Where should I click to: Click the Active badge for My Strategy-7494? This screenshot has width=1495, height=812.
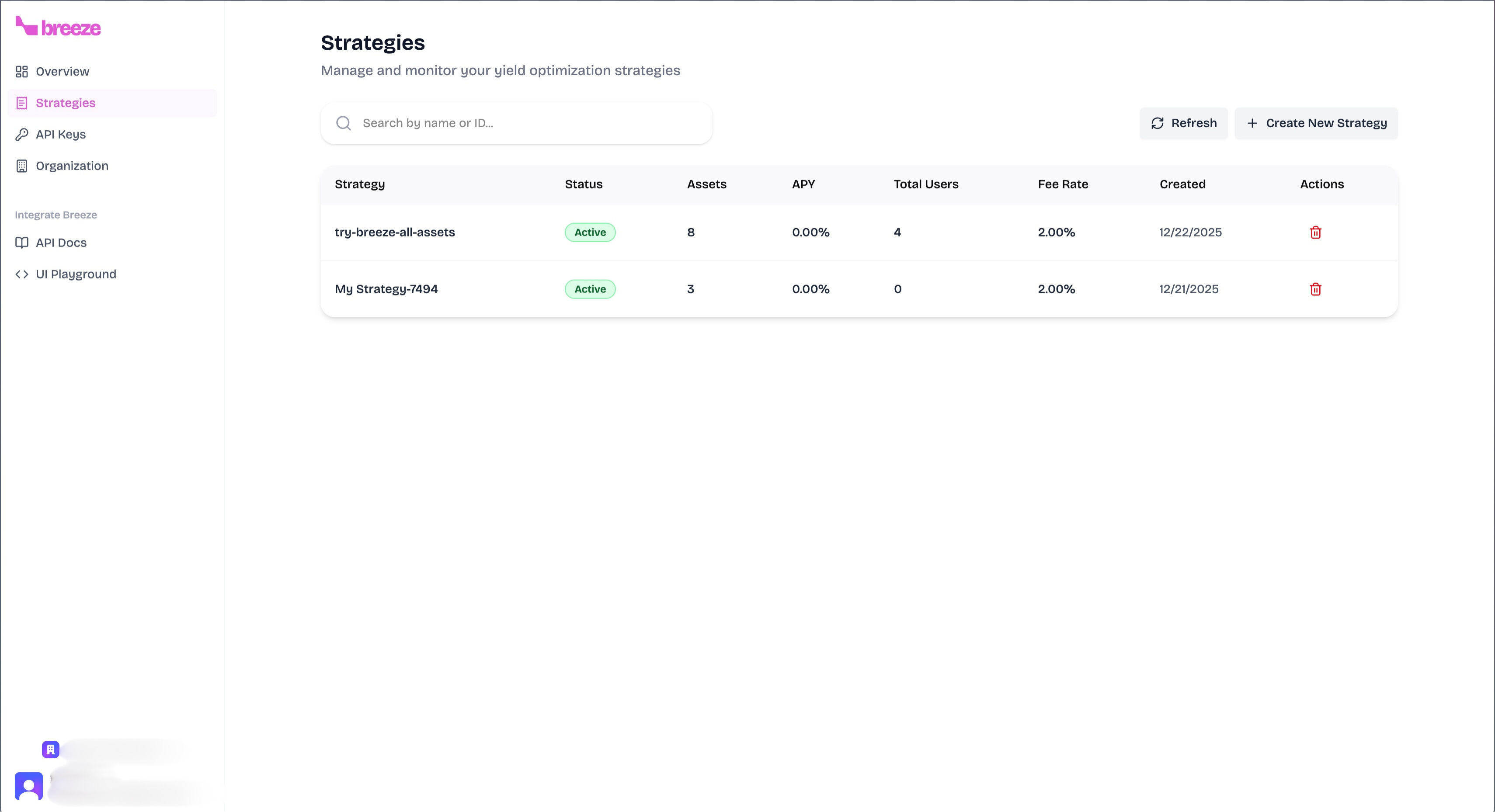tap(590, 289)
